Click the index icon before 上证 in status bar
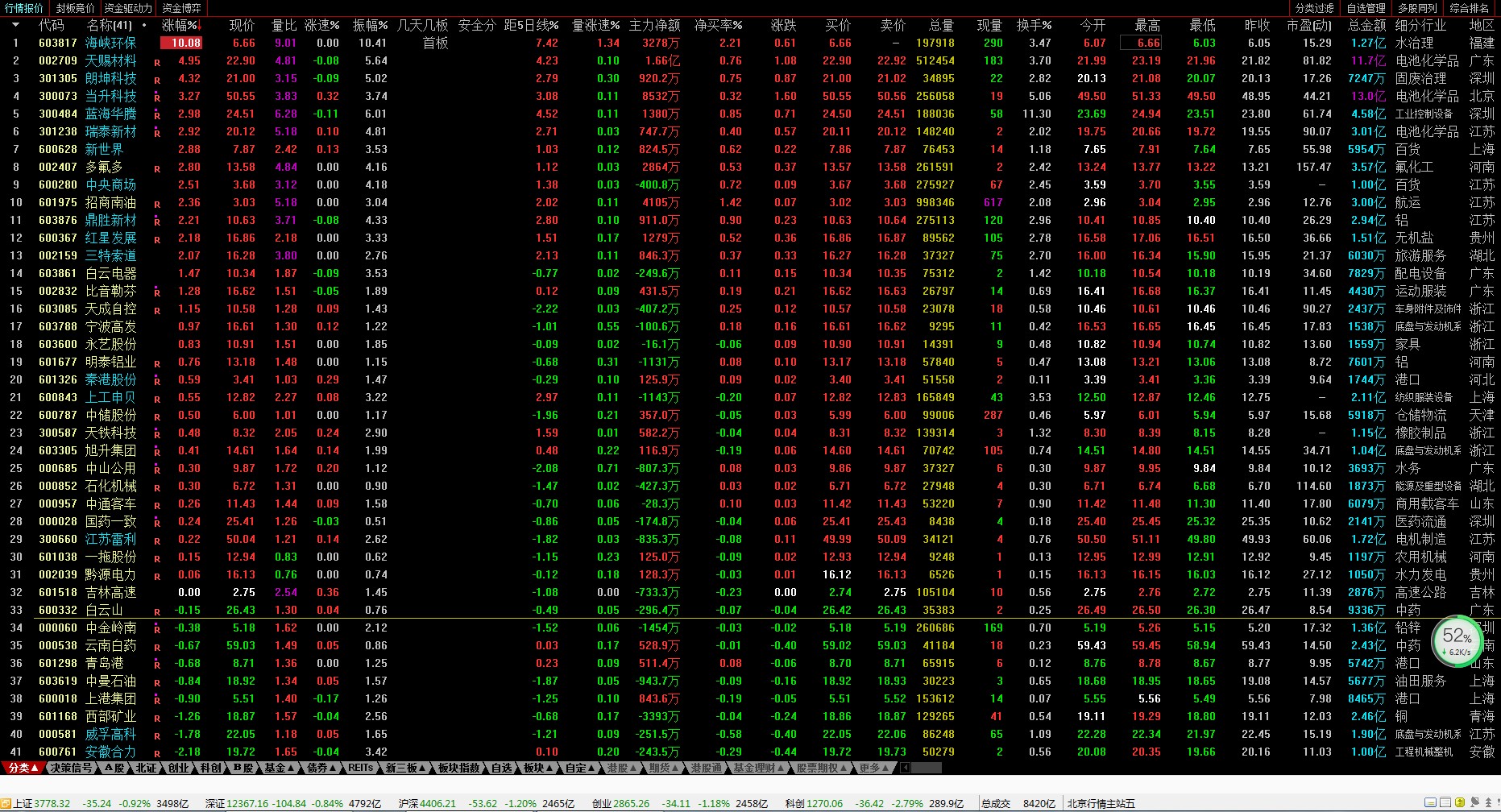1501x812 pixels. (x=6, y=803)
